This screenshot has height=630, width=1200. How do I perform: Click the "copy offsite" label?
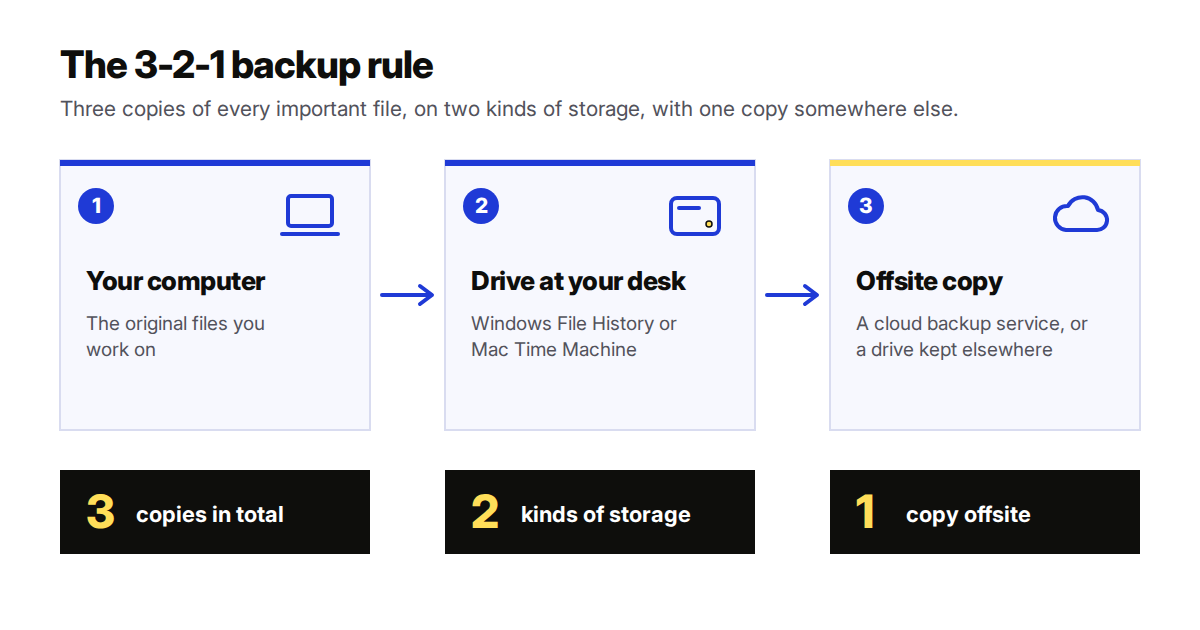coord(968,515)
